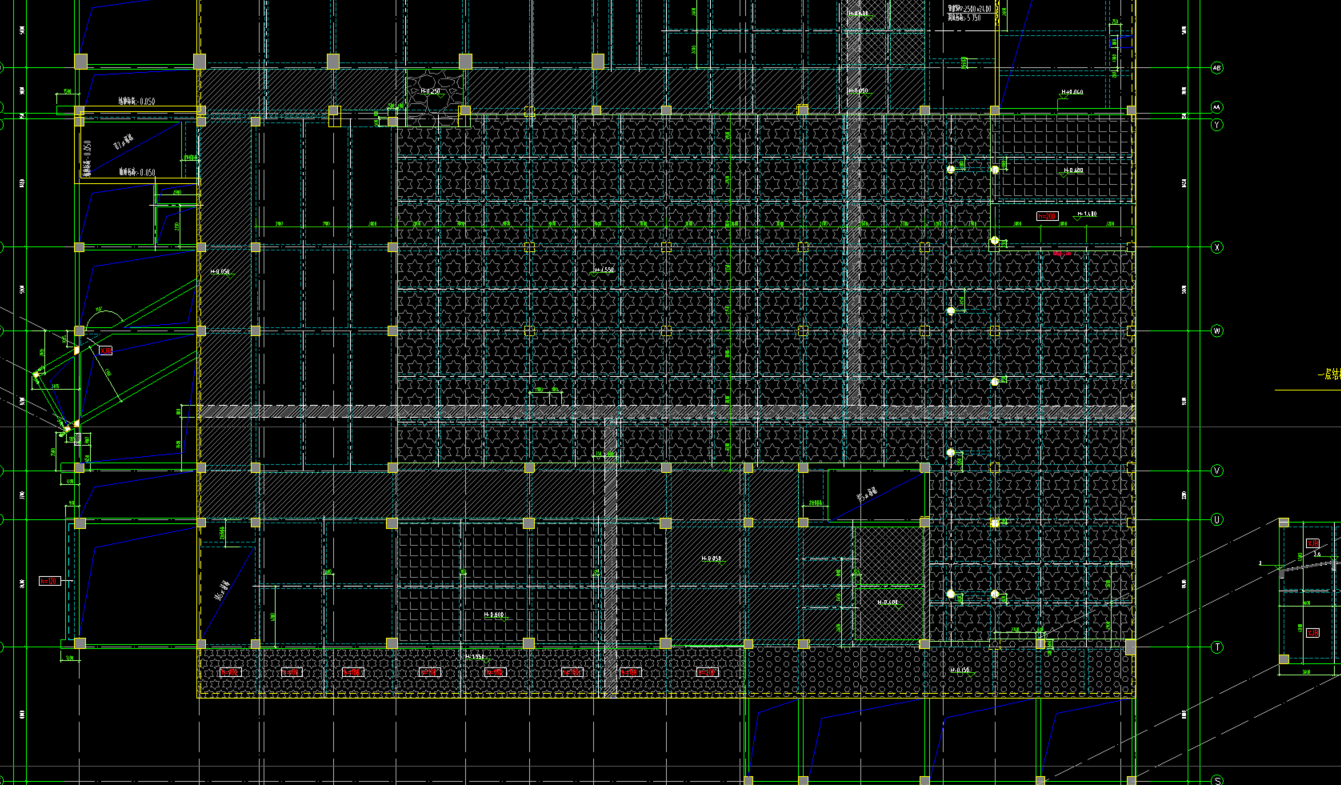Click the red boxed tag beside the diagonal ramp
The width and height of the screenshot is (1341, 785).
pos(105,351)
